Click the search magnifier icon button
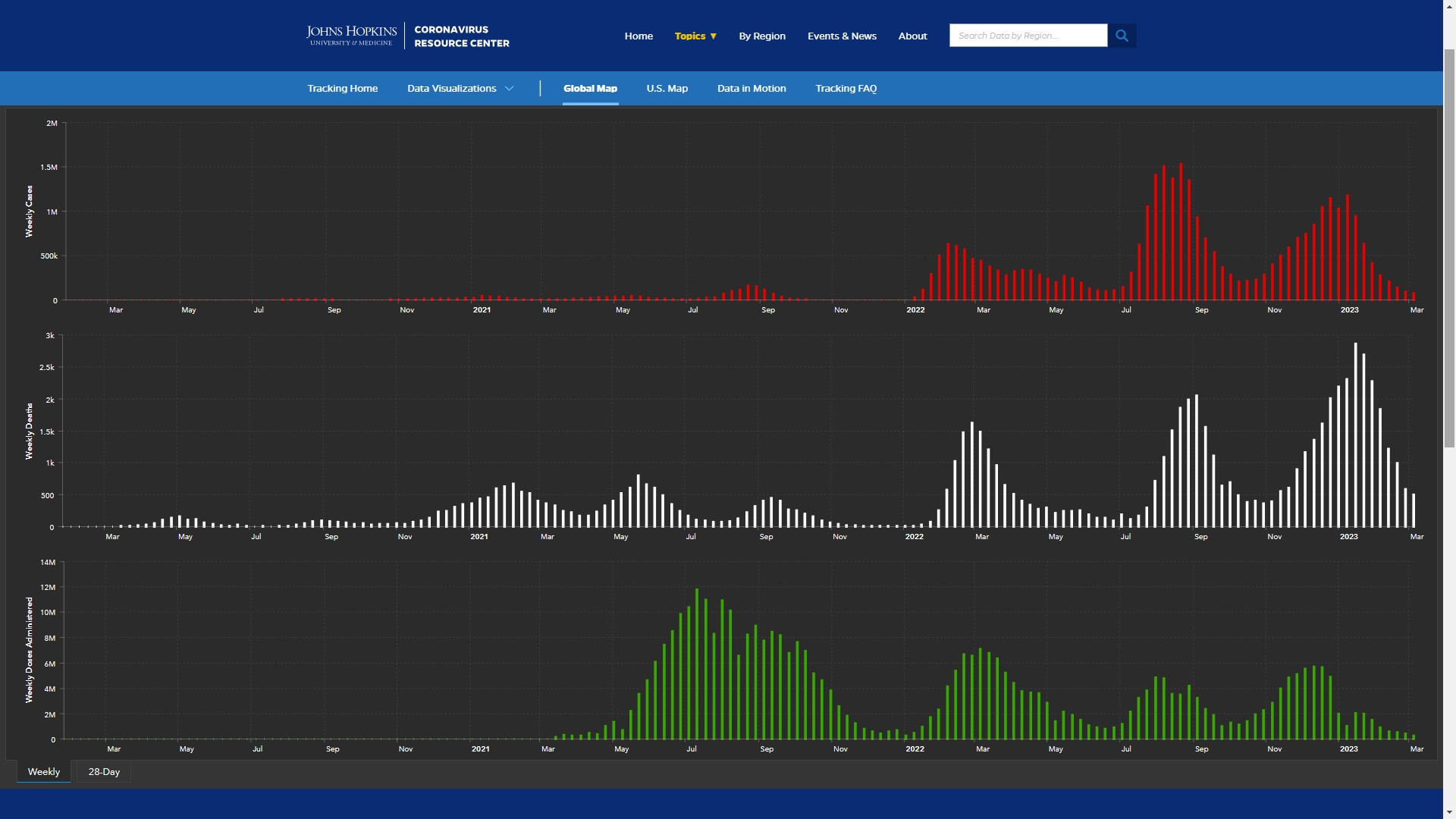This screenshot has width=1456, height=819. [1122, 36]
